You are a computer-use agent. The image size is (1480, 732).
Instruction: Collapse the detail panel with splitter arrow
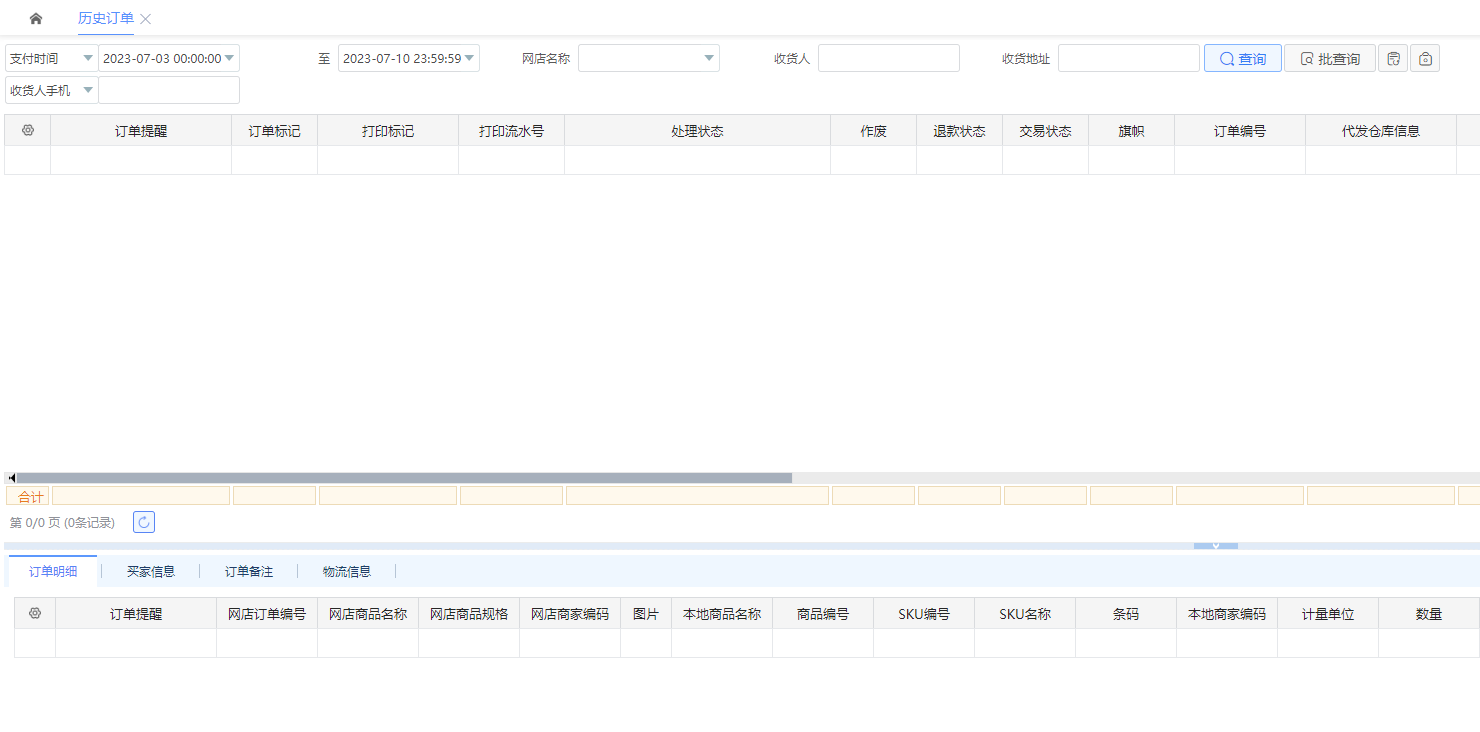click(x=1216, y=546)
